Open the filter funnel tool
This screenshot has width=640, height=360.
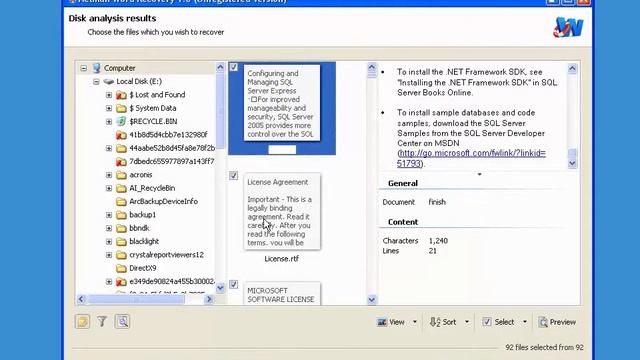[102, 322]
